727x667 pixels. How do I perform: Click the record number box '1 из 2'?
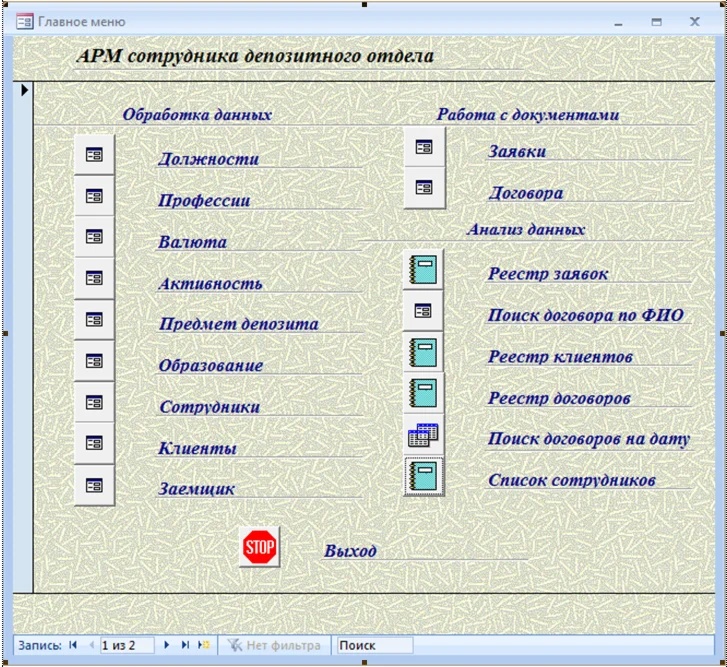pyautogui.click(x=127, y=645)
